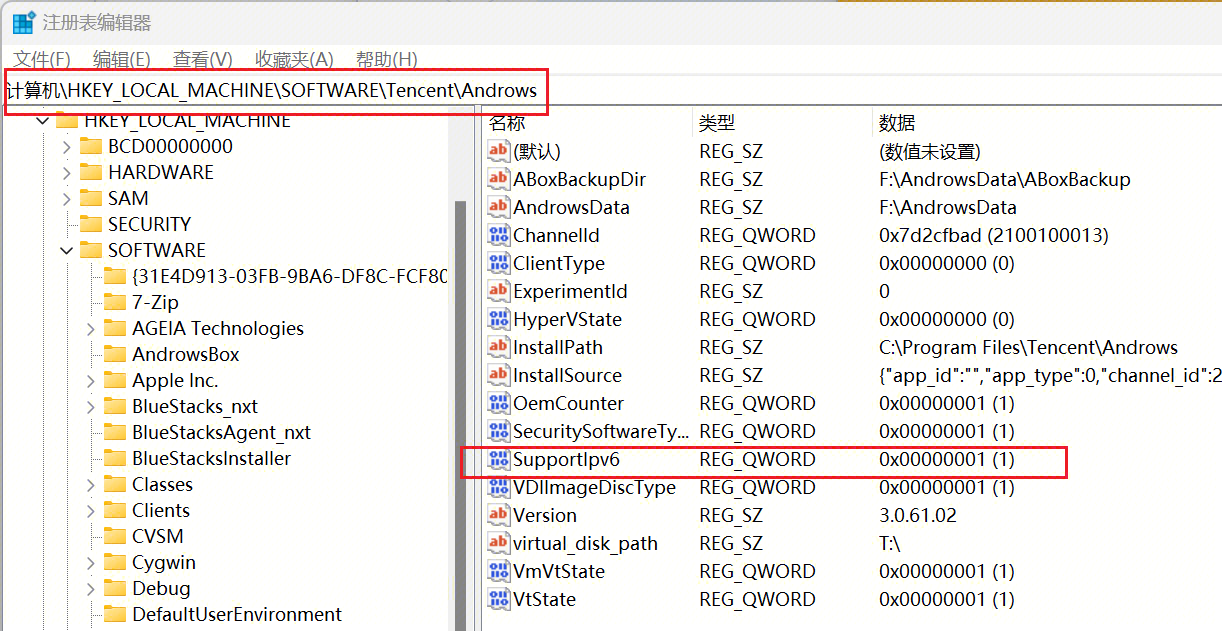Expand the Clients key chevron
Viewport: 1222px width, 631px height.
click(90, 510)
